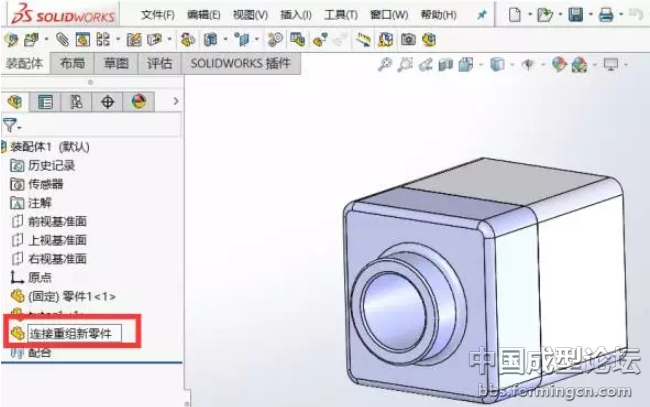Switch to the SOLIDWORKS 插件 tab
This screenshot has width=650, height=407.
click(240, 63)
